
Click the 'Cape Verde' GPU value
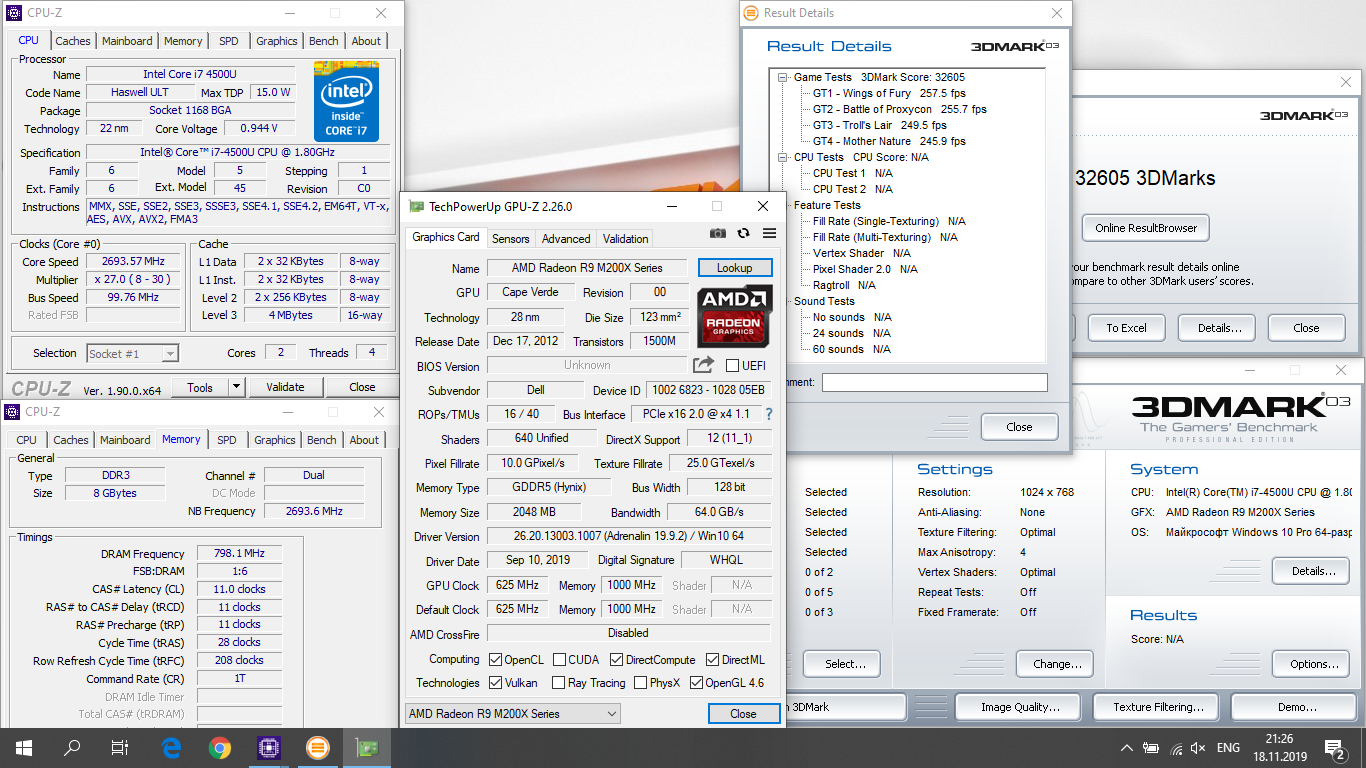(531, 292)
